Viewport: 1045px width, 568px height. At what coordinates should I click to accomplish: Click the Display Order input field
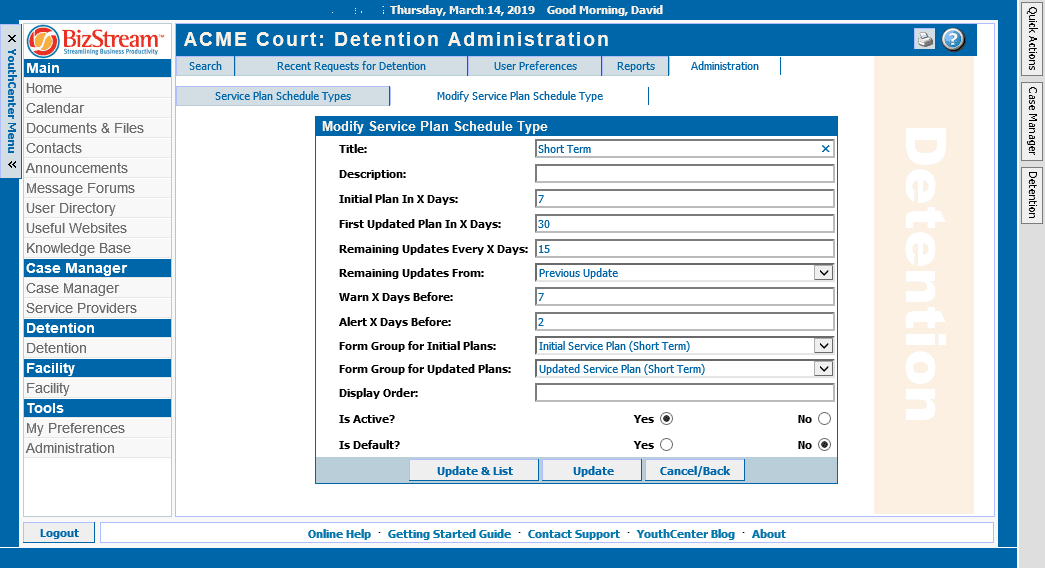(x=684, y=393)
